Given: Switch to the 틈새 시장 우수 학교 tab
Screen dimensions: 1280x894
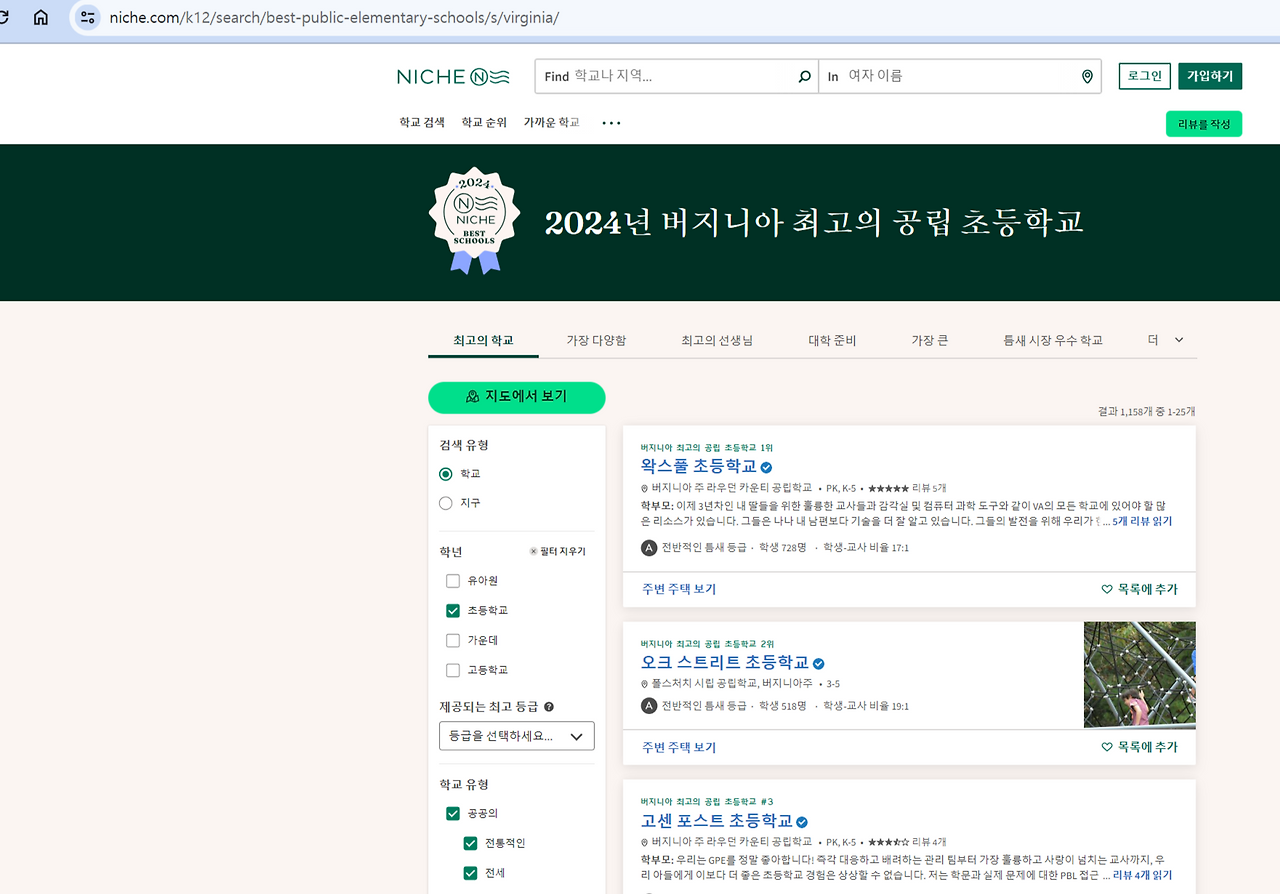Looking at the screenshot, I should (1053, 341).
